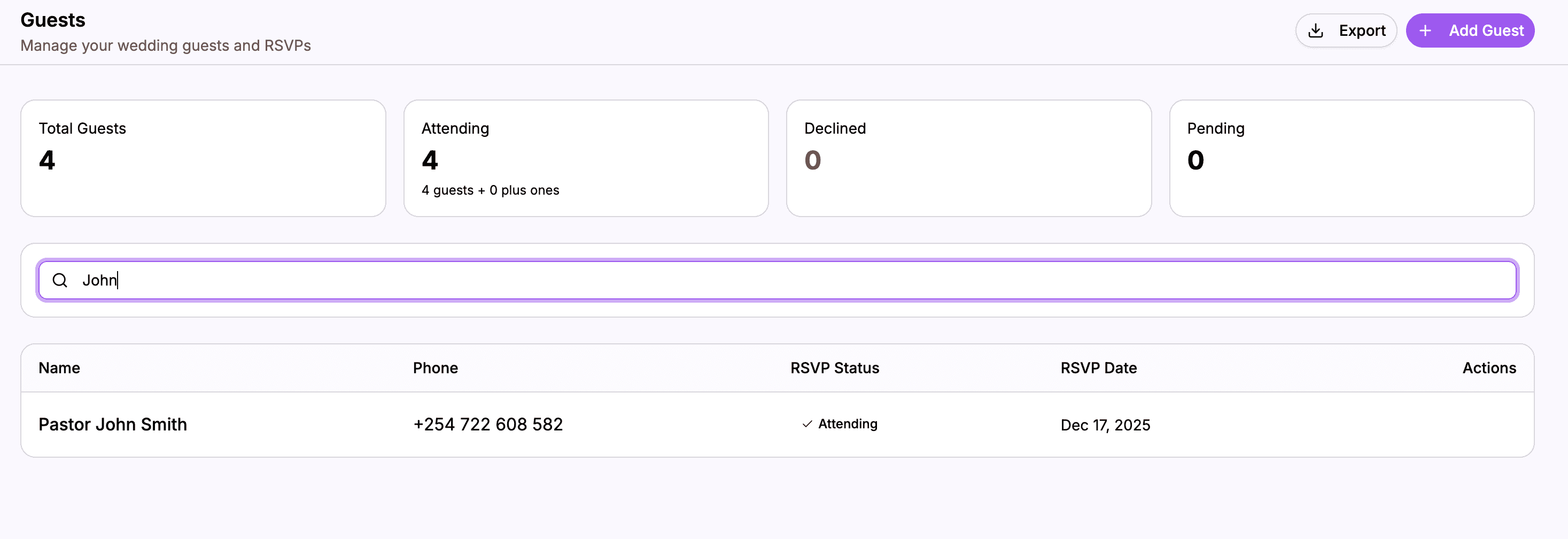Click the Export button

(1346, 30)
